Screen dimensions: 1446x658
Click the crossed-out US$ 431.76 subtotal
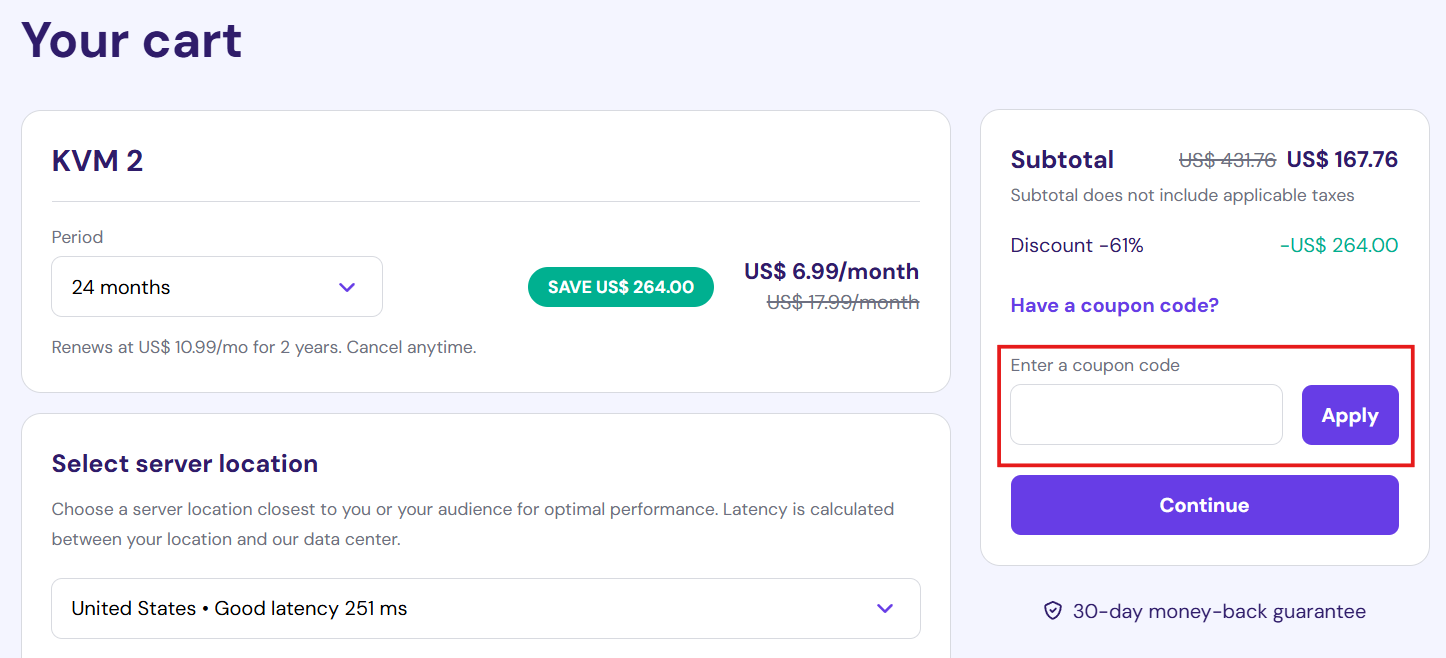click(1227, 160)
